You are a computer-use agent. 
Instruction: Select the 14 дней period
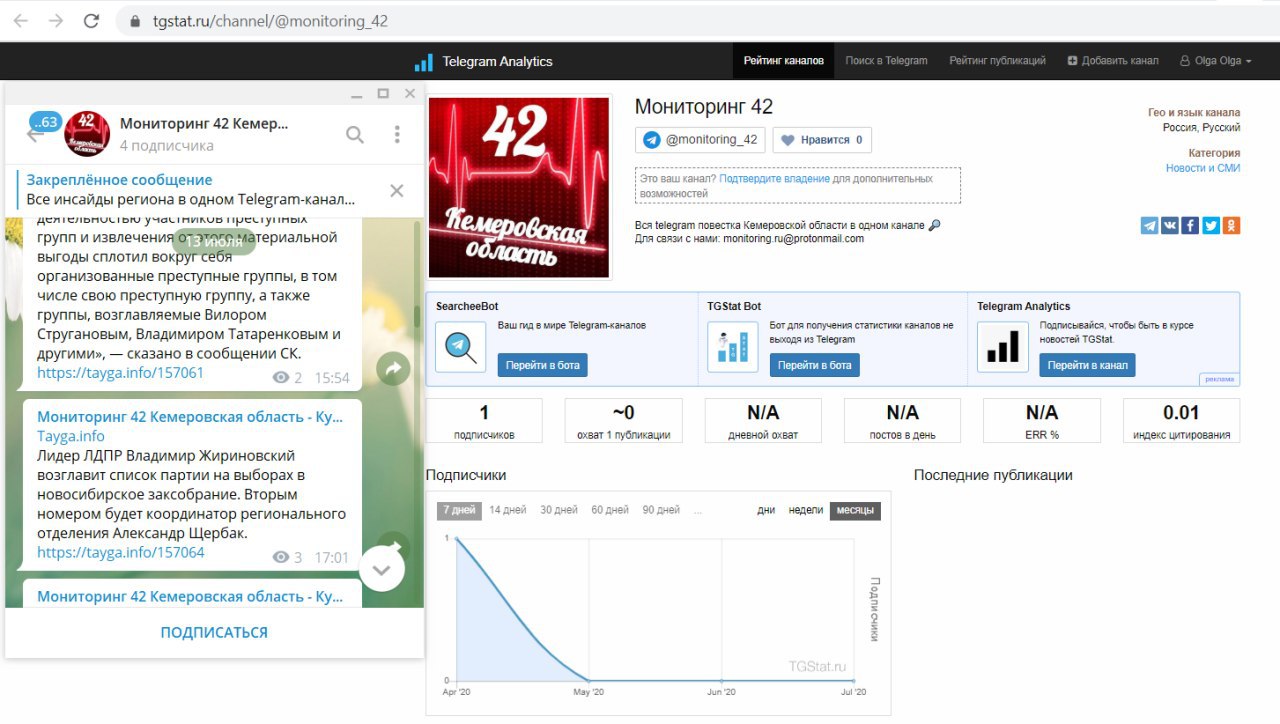pos(508,510)
